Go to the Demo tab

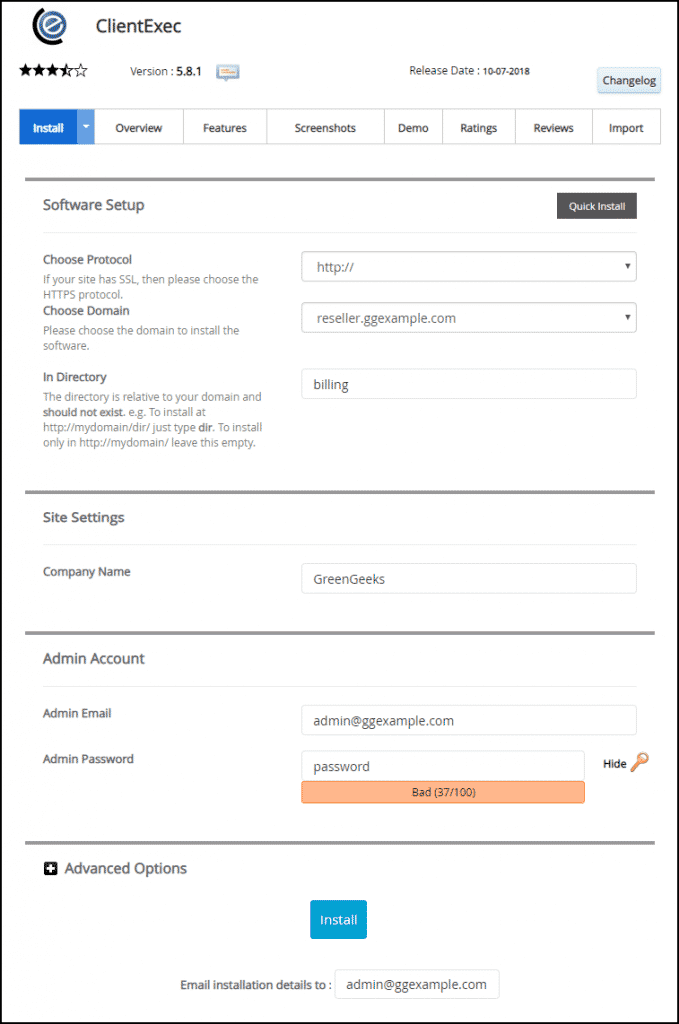click(413, 128)
